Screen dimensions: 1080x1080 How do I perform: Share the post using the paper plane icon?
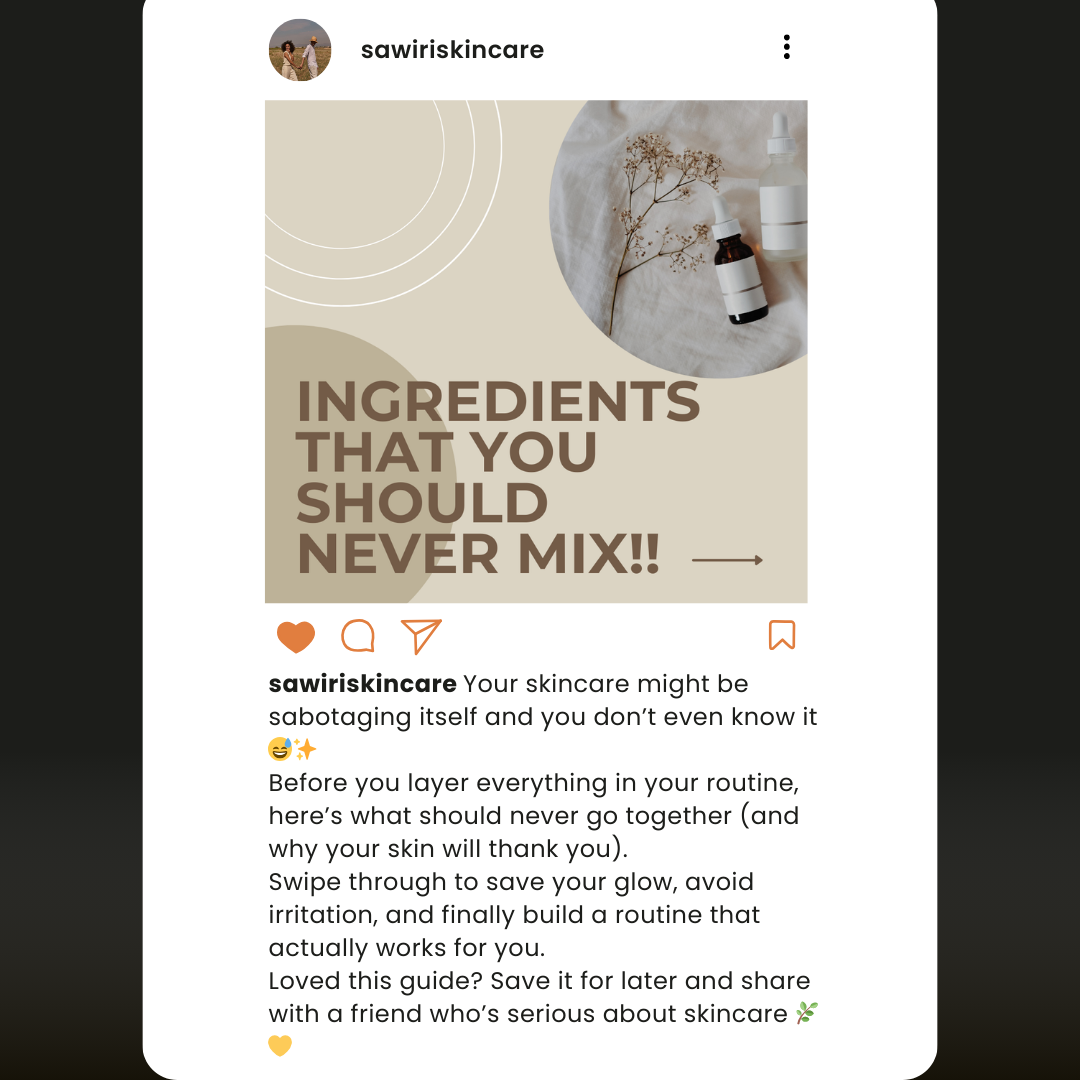click(421, 636)
